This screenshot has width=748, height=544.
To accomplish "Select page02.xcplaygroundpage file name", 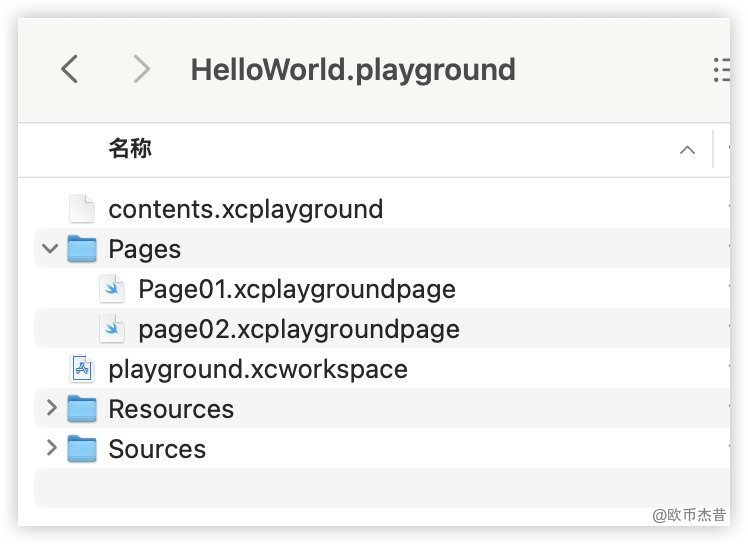I will pyautogui.click(x=299, y=329).
